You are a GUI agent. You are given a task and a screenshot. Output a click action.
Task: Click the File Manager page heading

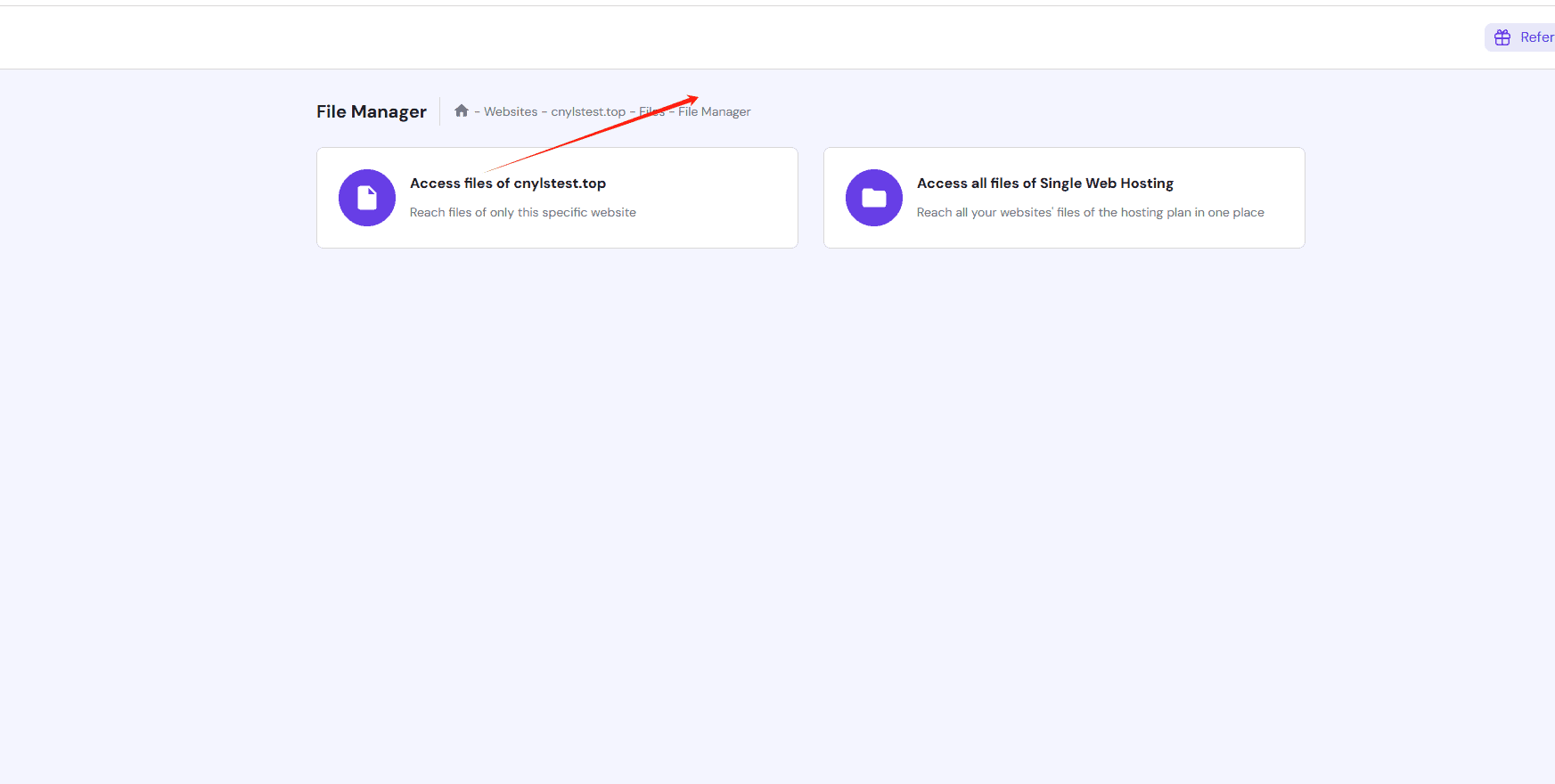point(372,112)
